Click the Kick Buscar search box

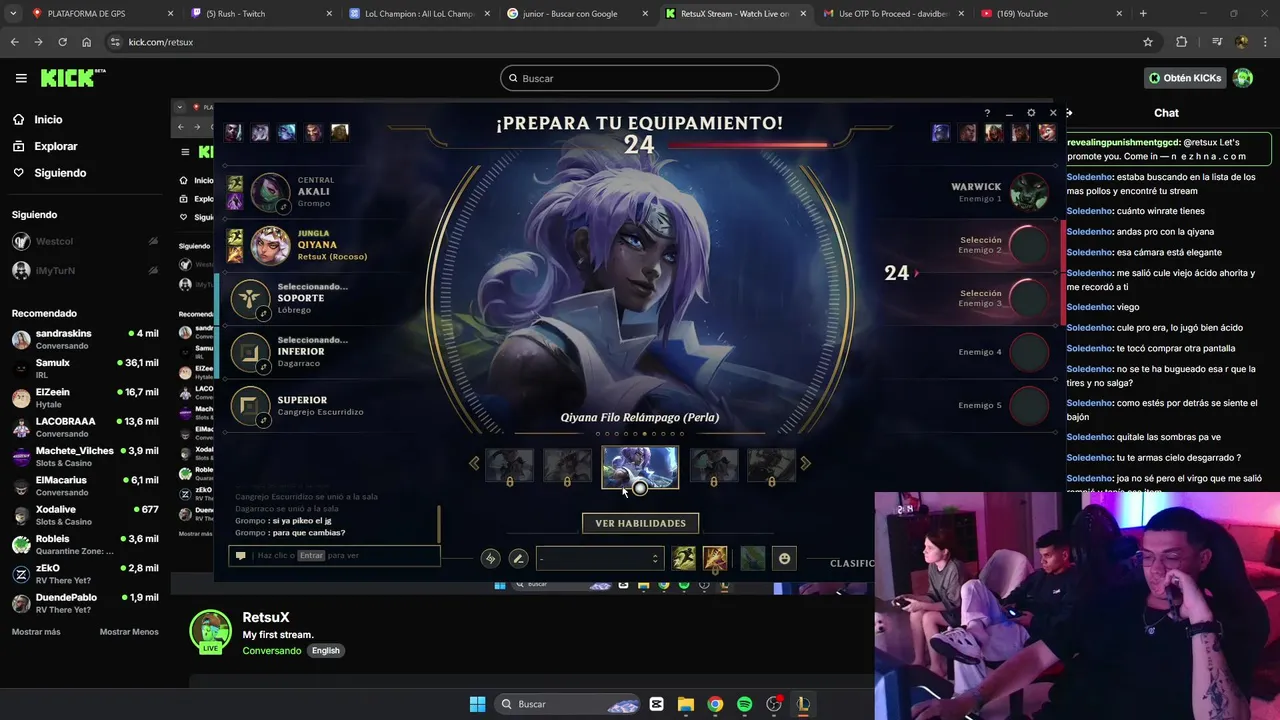click(640, 78)
